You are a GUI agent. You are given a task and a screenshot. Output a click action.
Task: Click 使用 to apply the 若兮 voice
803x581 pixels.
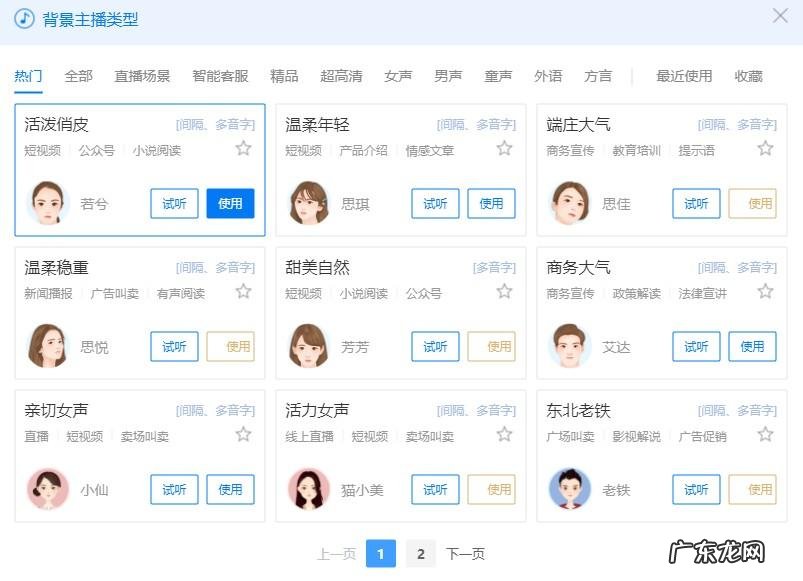[229, 203]
